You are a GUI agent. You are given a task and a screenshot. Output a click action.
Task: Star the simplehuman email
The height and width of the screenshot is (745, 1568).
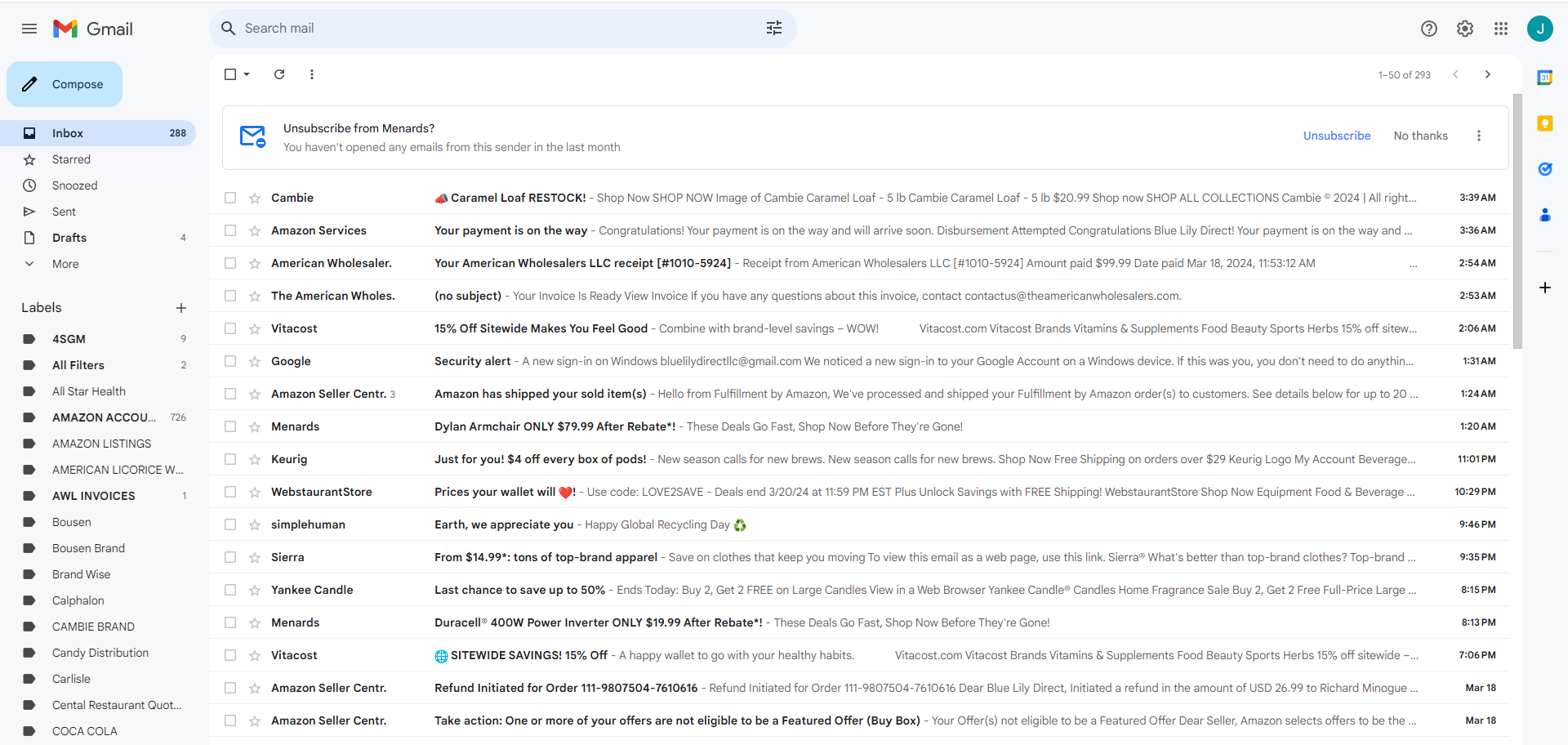point(255,524)
